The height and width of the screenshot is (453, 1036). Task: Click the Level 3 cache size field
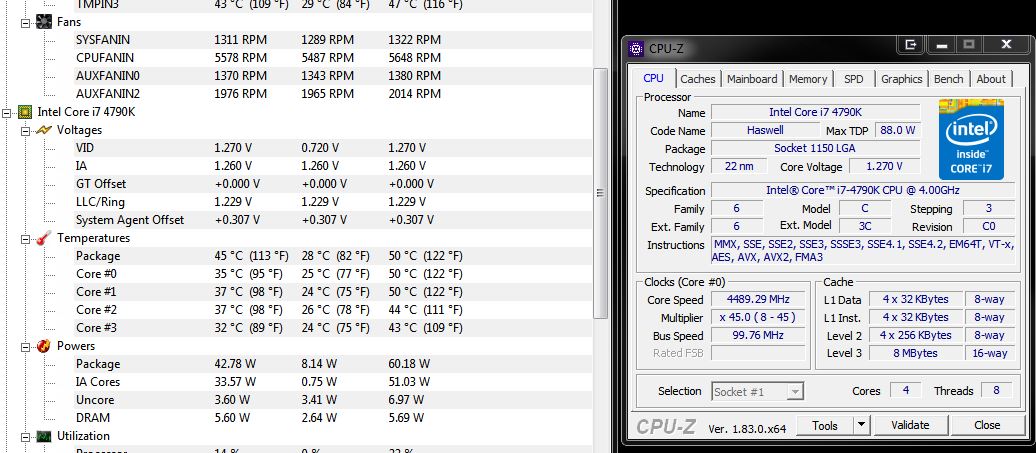pyautogui.click(x=915, y=353)
